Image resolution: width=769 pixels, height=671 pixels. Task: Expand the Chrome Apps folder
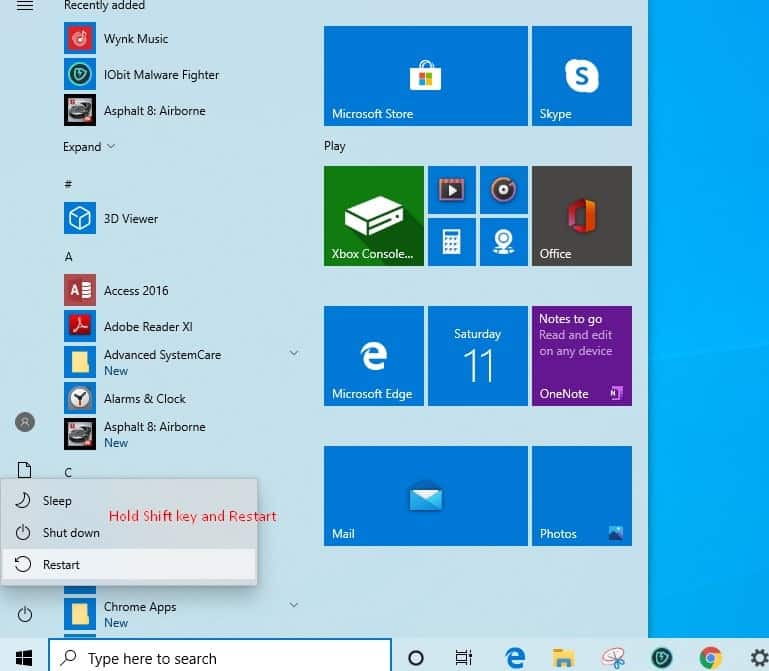click(x=294, y=605)
